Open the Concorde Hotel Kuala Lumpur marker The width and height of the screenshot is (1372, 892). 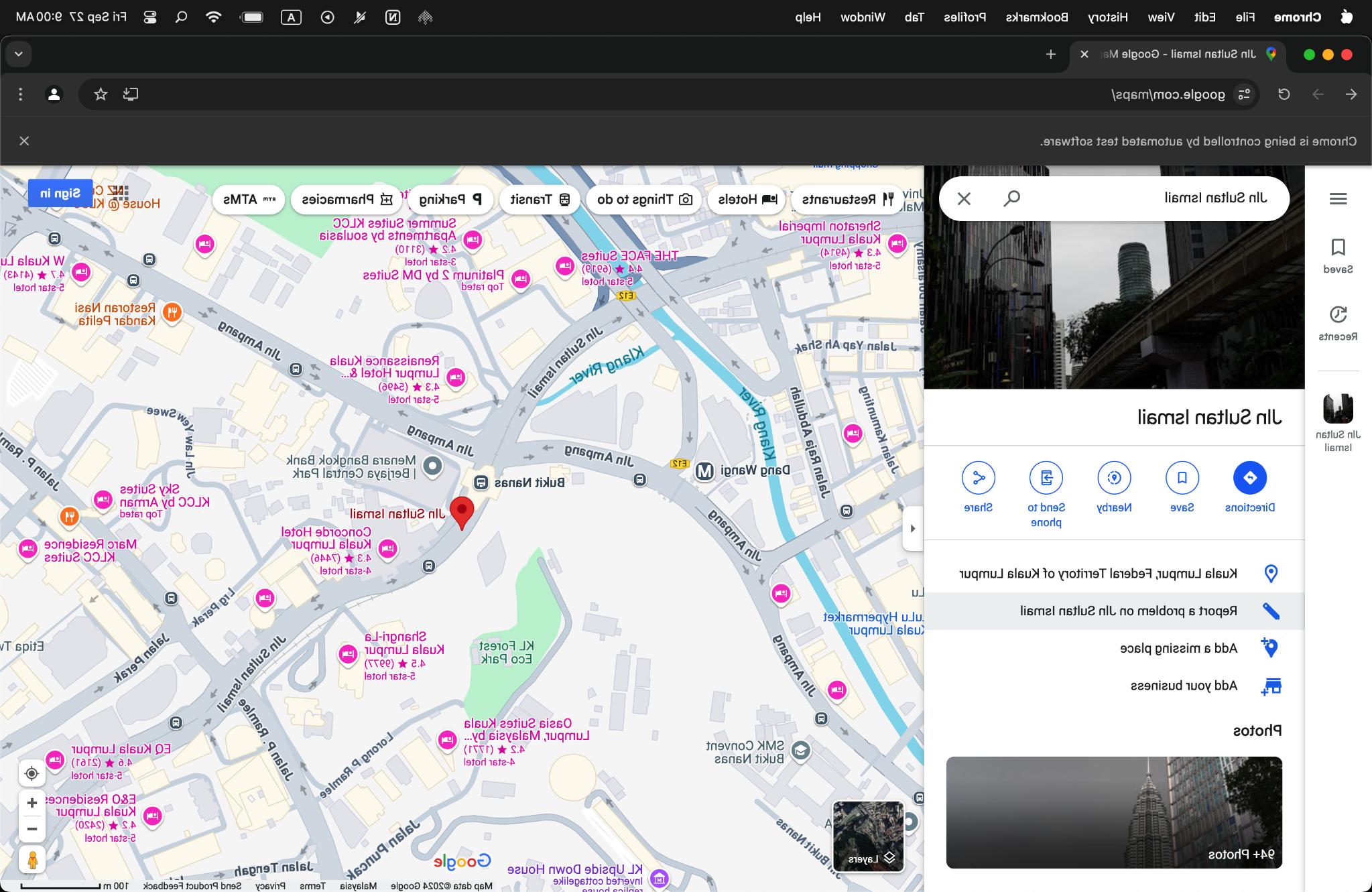point(387,550)
